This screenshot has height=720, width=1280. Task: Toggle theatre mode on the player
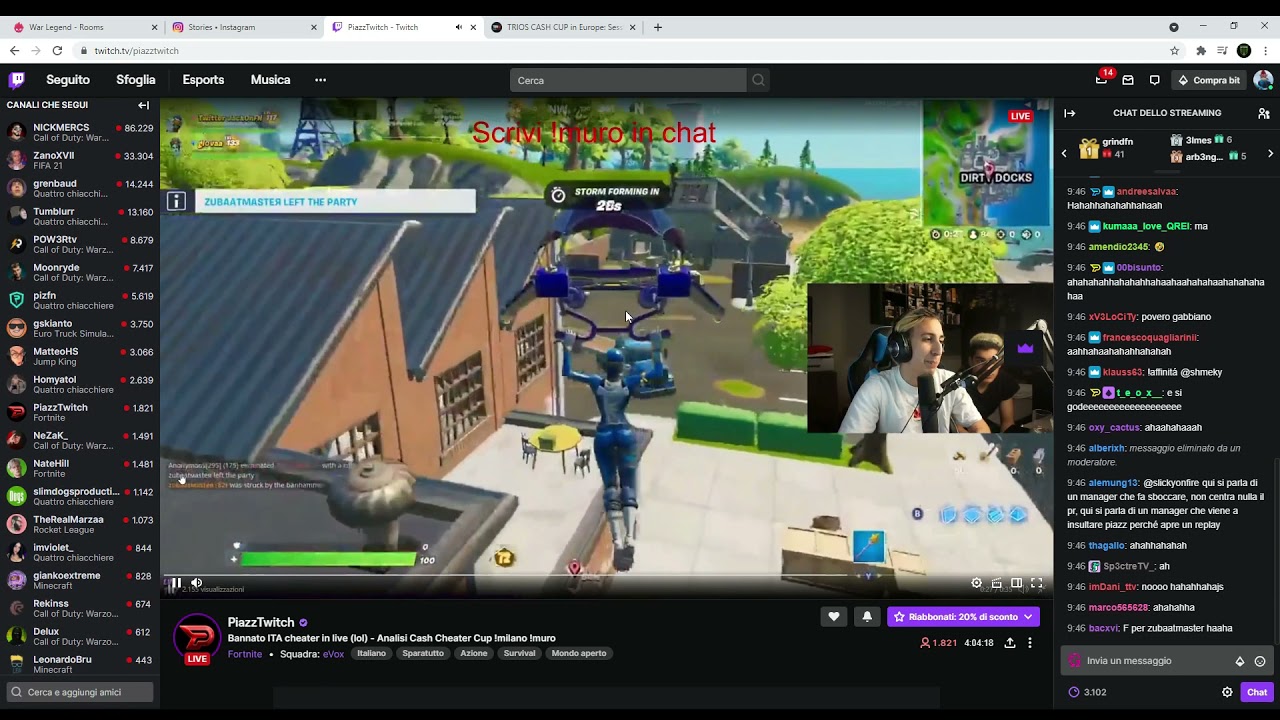(1016, 583)
